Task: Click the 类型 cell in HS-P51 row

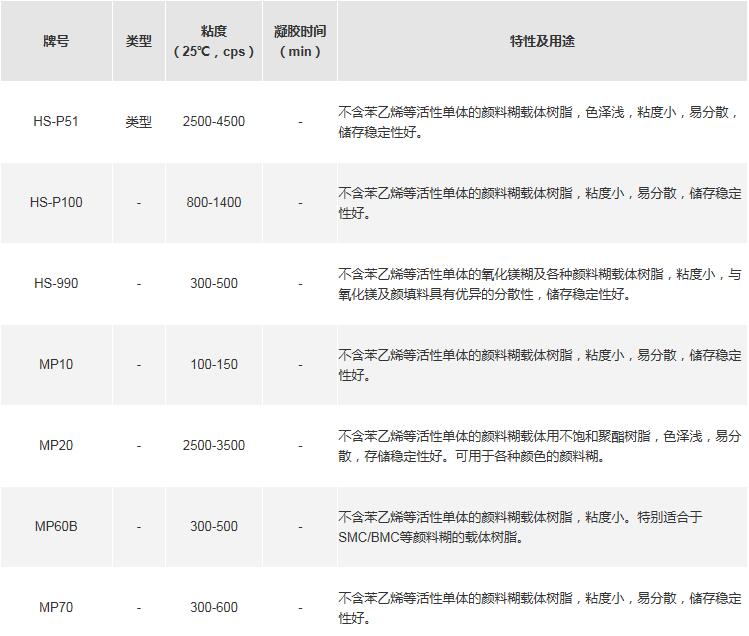Action: pyautogui.click(x=139, y=122)
